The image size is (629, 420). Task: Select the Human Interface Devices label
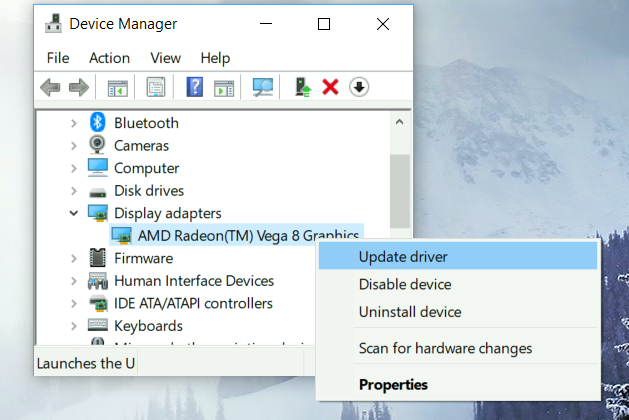(194, 281)
